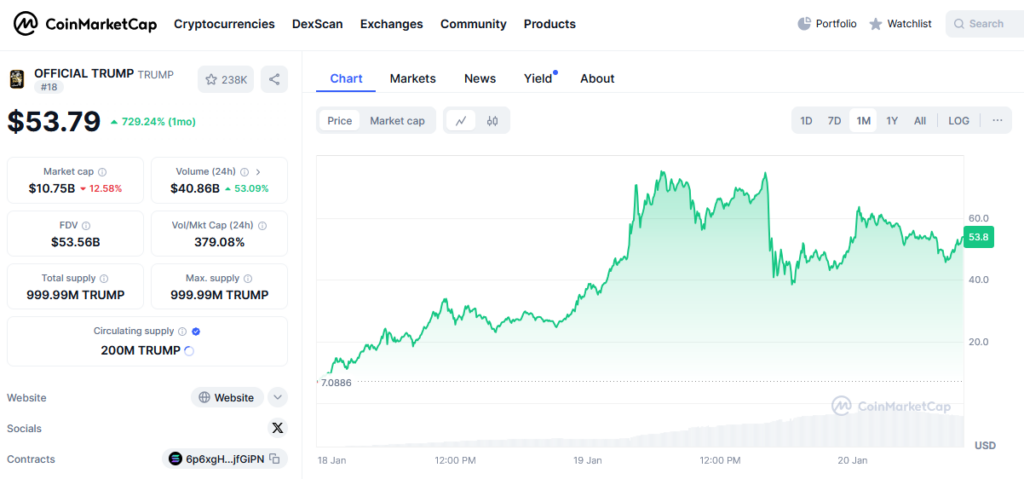Click the 7.0886 opening price label
Viewport: 1024px width, 479px height.
tap(336, 382)
